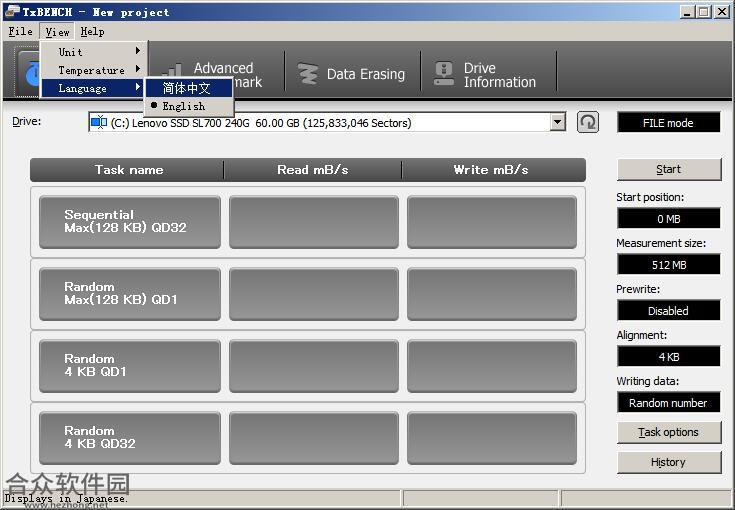Screen dimensions: 735x510
Task: Click Random 128 KB QD1 read result box
Action: coord(314,294)
